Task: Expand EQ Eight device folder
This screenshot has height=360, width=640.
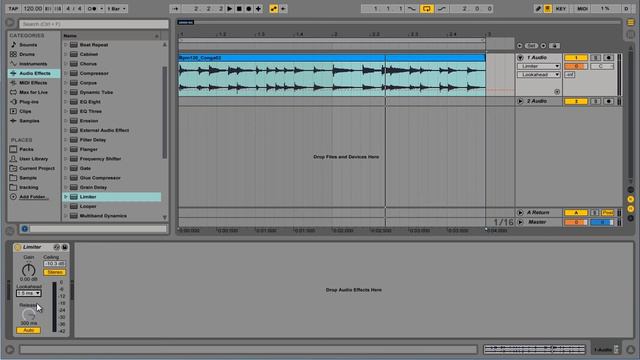Action: [65, 102]
